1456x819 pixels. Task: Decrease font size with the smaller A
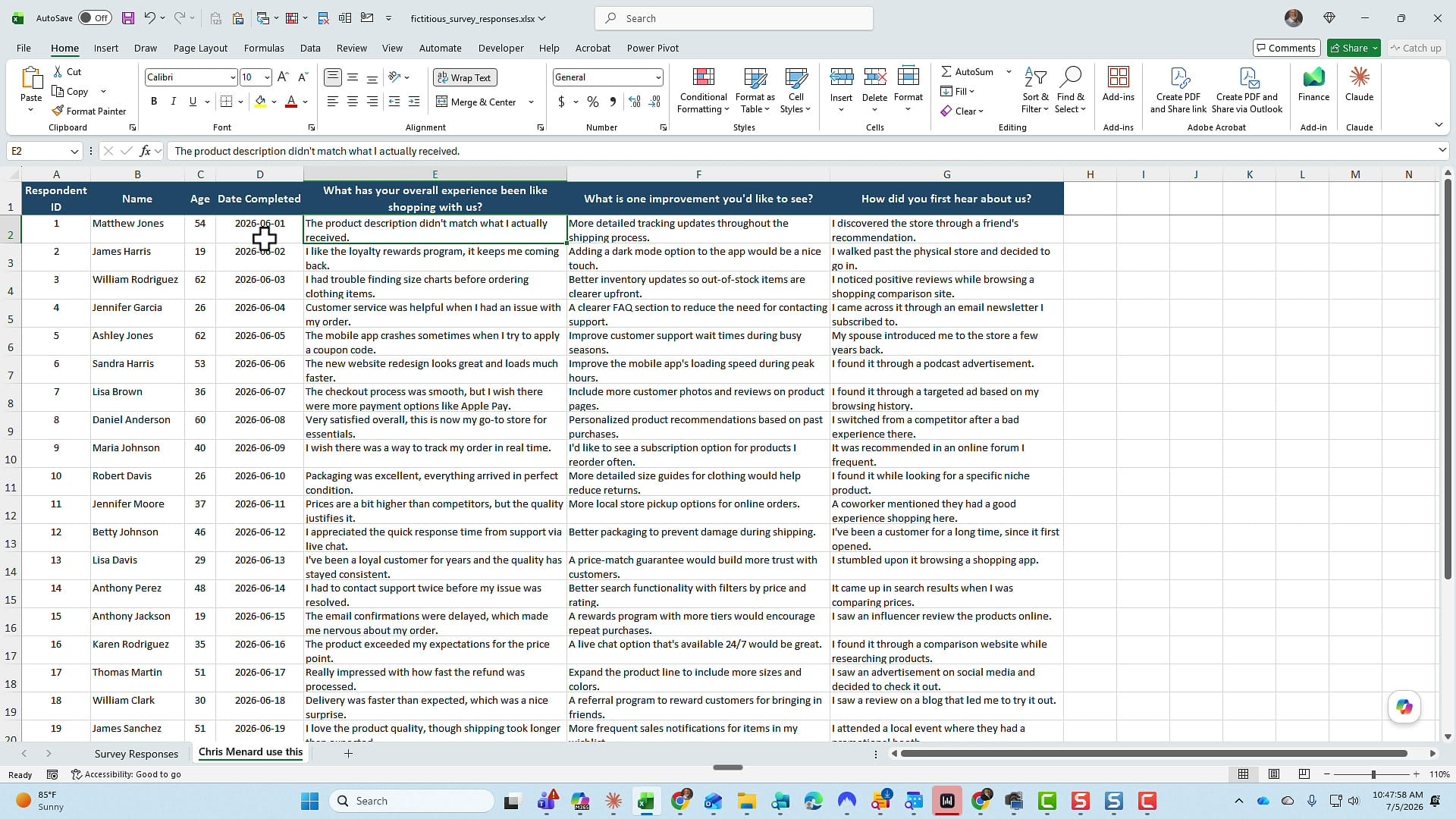303,77
